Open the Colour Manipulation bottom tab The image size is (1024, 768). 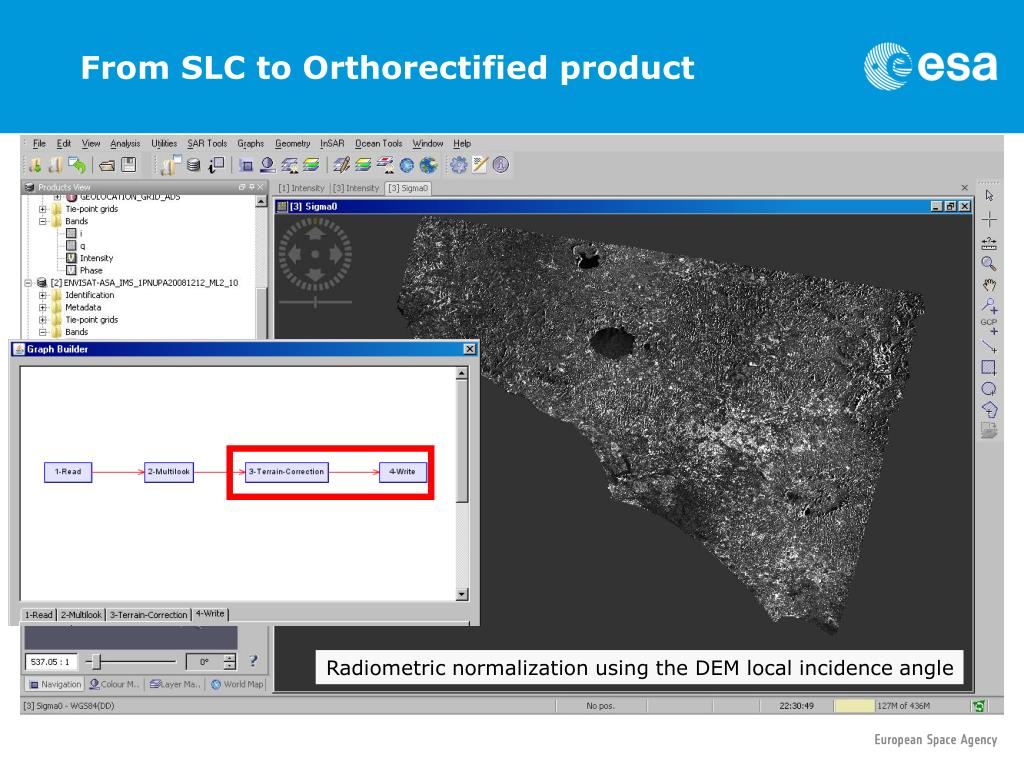click(x=114, y=684)
